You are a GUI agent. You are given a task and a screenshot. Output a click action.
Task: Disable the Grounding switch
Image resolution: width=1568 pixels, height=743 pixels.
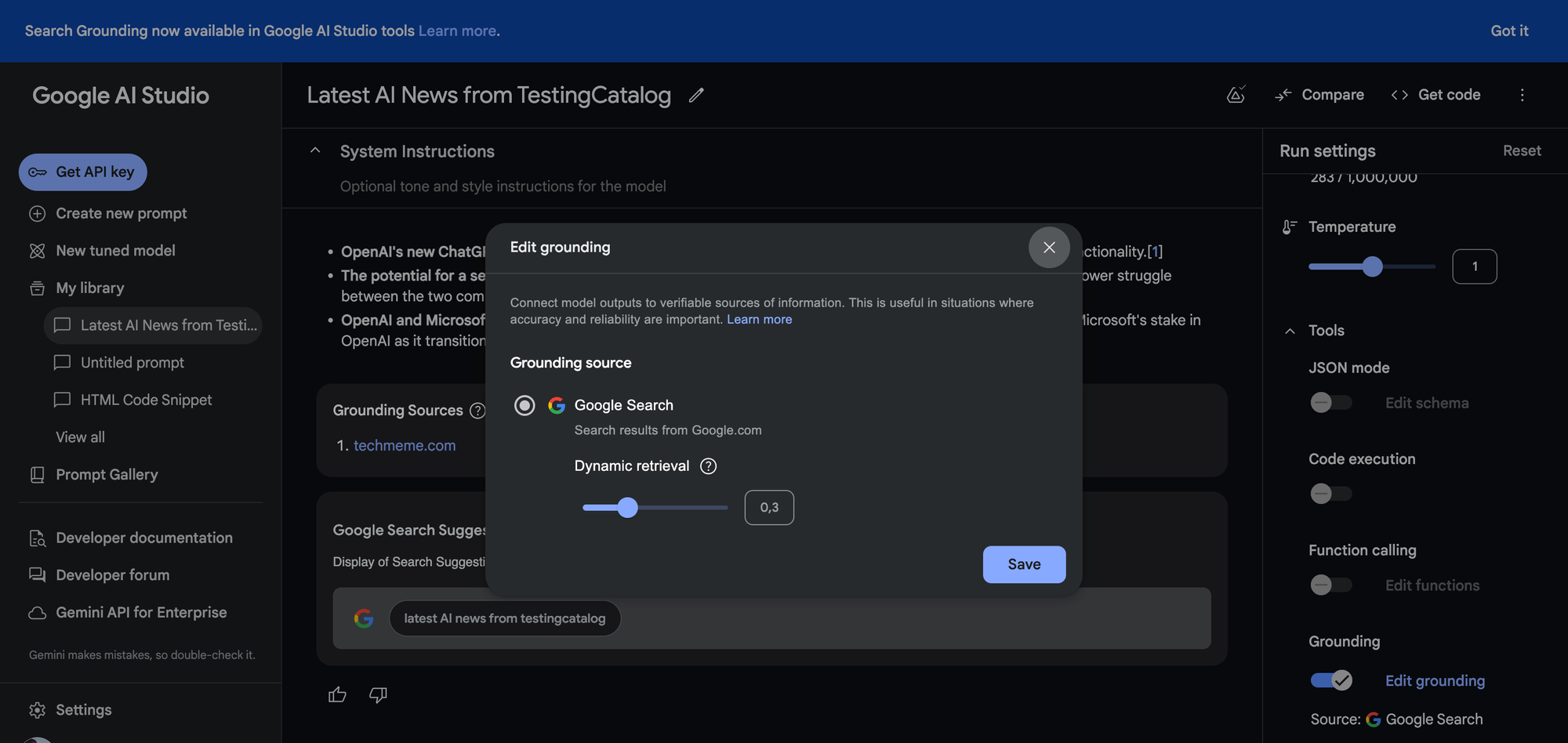[x=1331, y=680]
